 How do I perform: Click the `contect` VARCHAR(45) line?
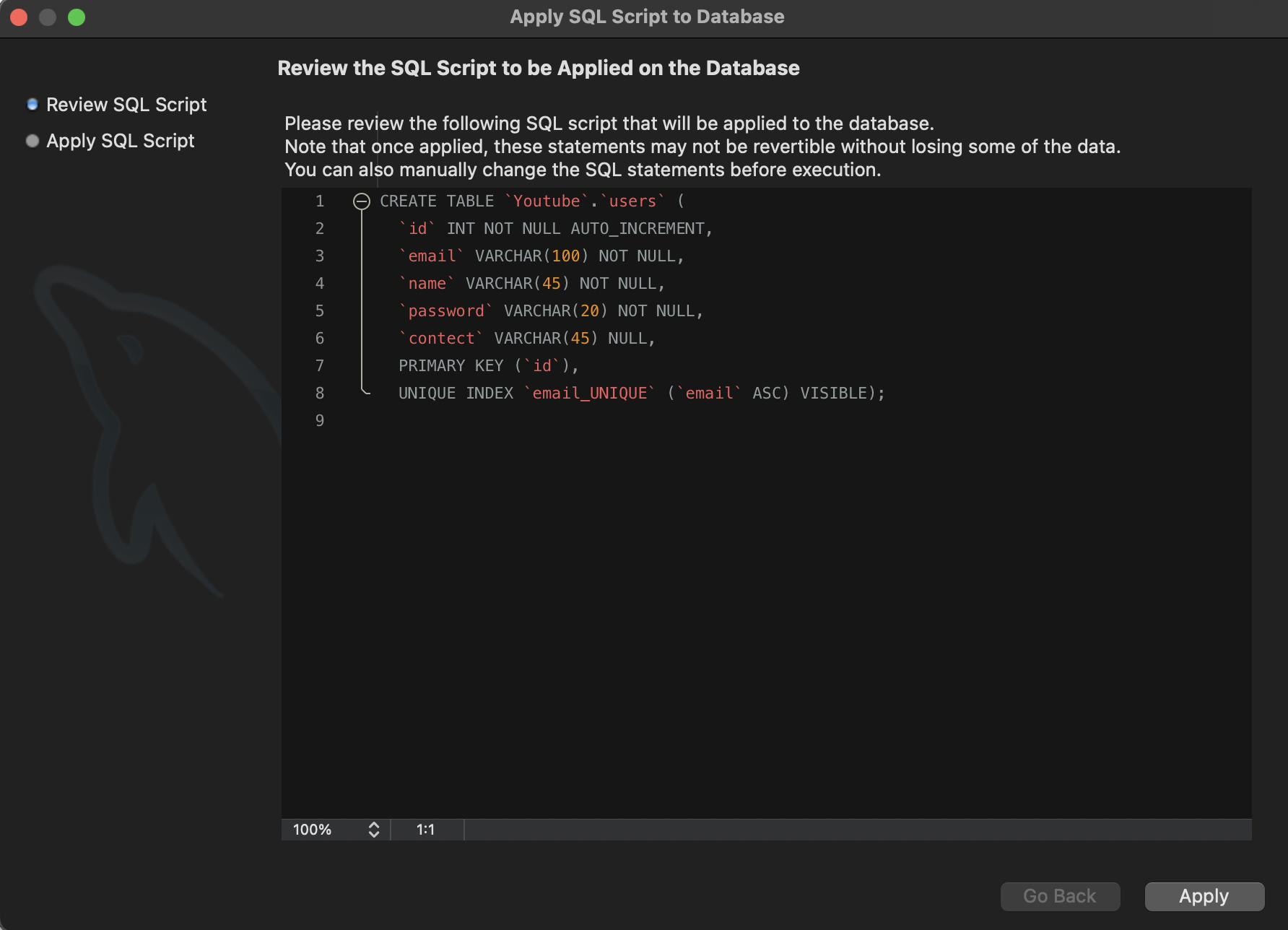click(526, 339)
